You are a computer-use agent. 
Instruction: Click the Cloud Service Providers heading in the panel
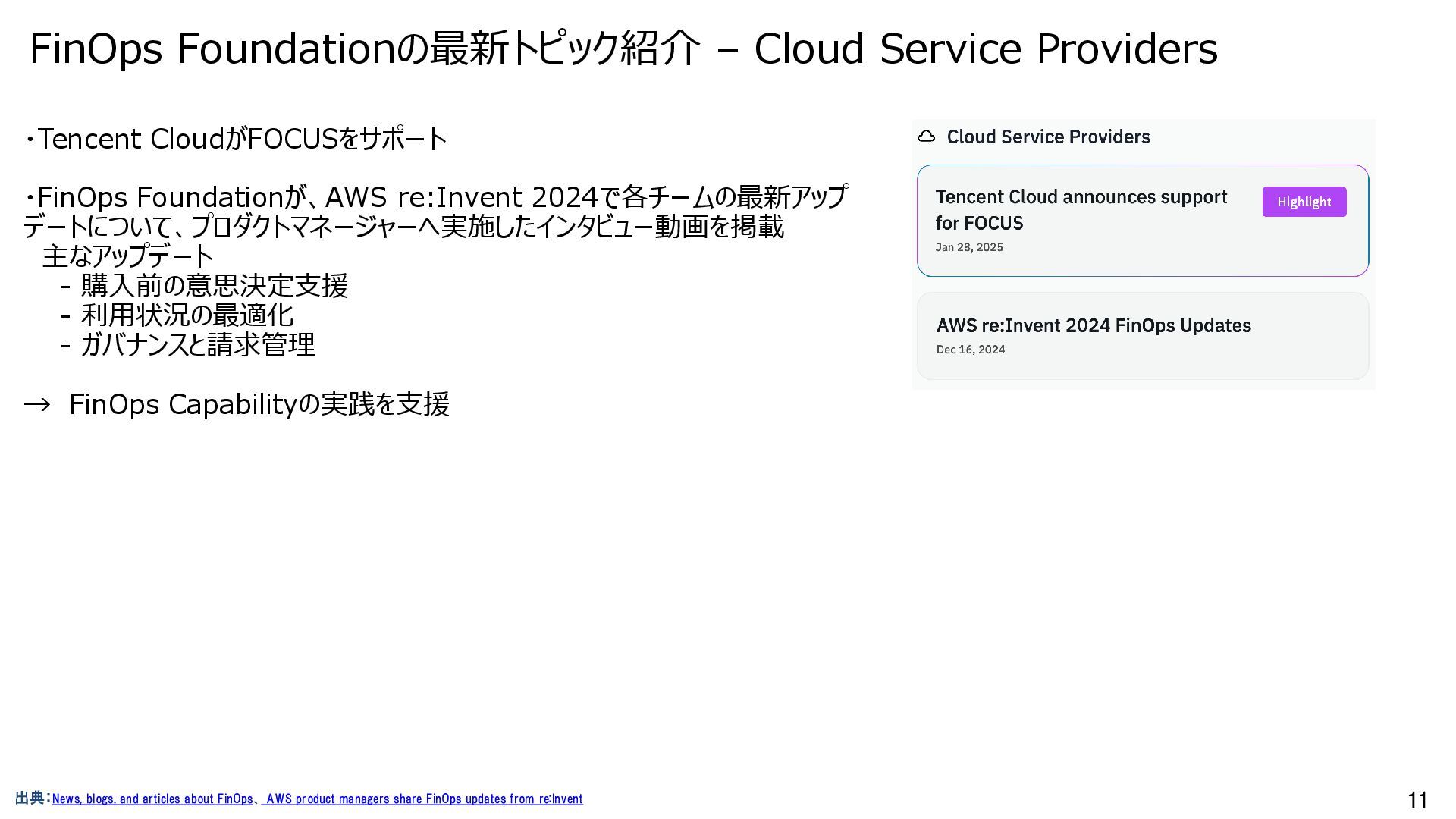(1048, 136)
